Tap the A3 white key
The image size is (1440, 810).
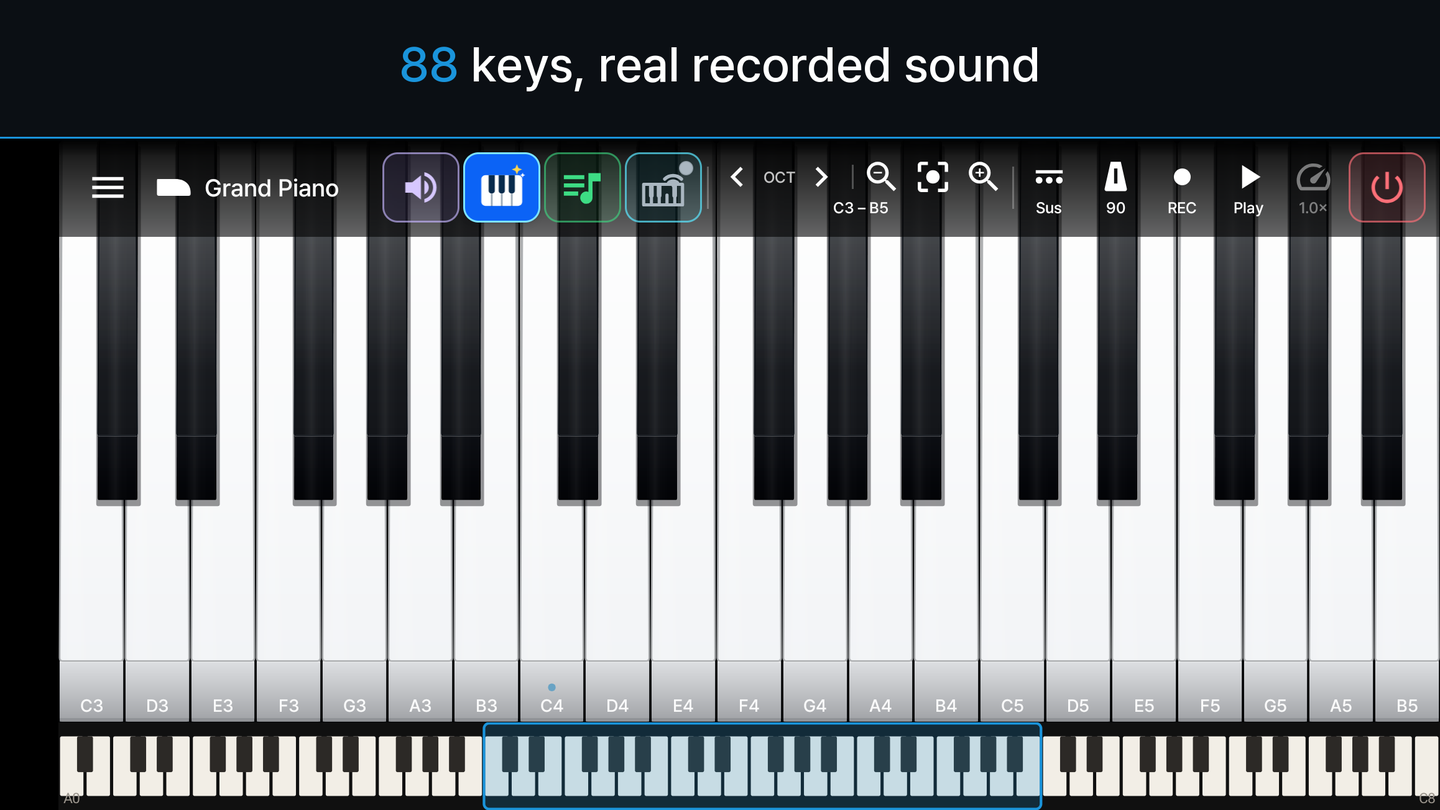[x=420, y=600]
